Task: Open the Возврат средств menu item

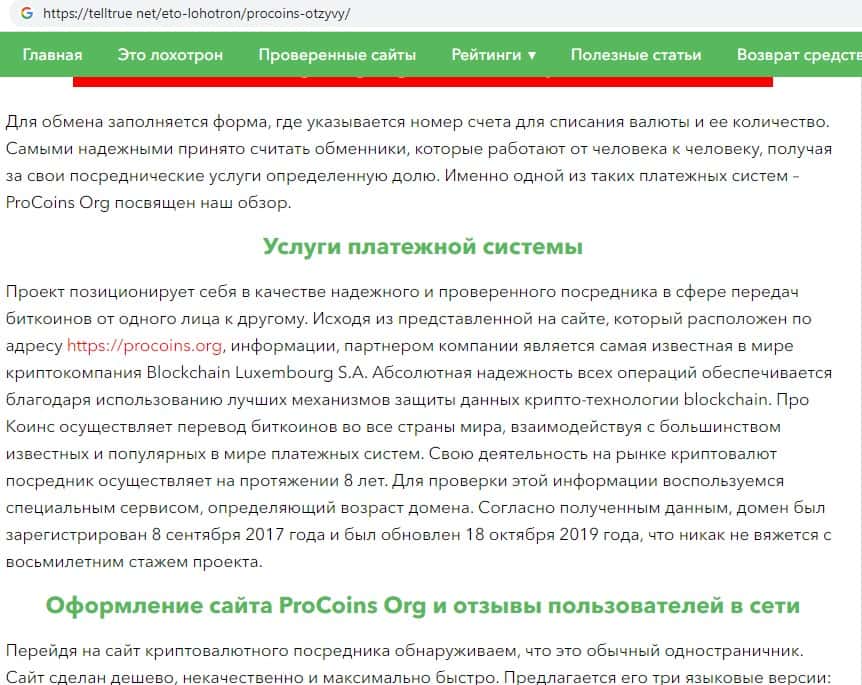Action: click(x=799, y=55)
